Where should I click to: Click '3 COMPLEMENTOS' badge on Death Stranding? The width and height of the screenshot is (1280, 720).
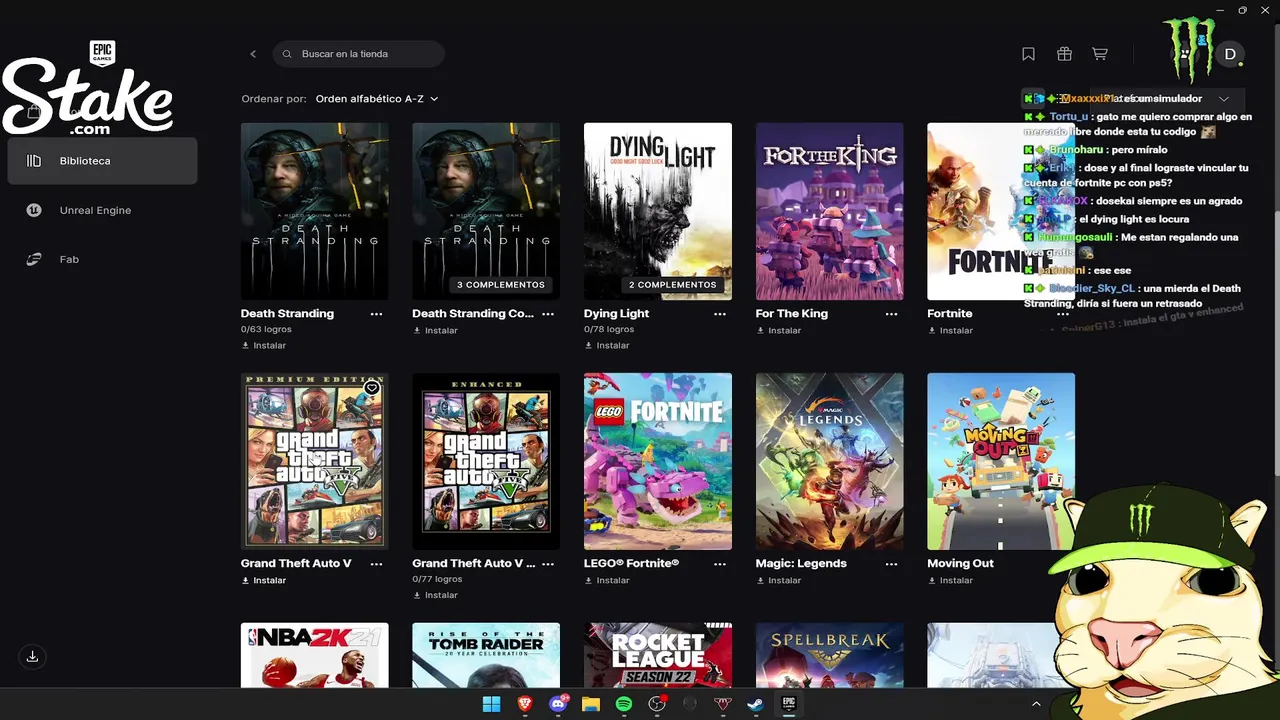pyautogui.click(x=501, y=285)
